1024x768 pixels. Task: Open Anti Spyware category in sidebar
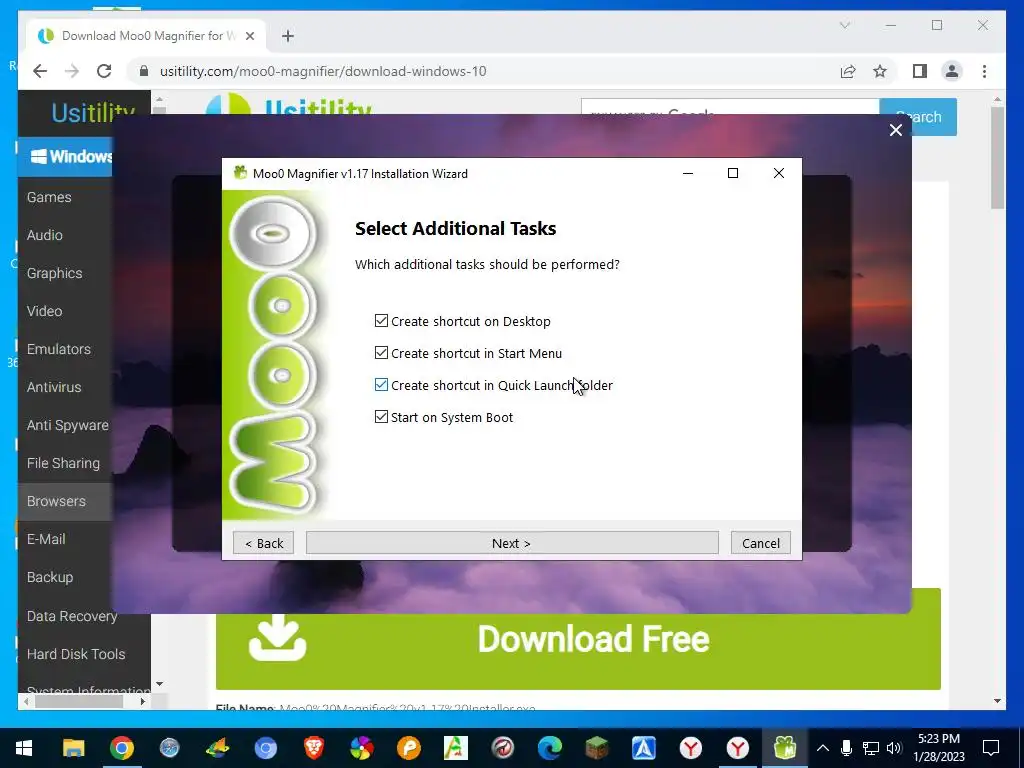67,424
